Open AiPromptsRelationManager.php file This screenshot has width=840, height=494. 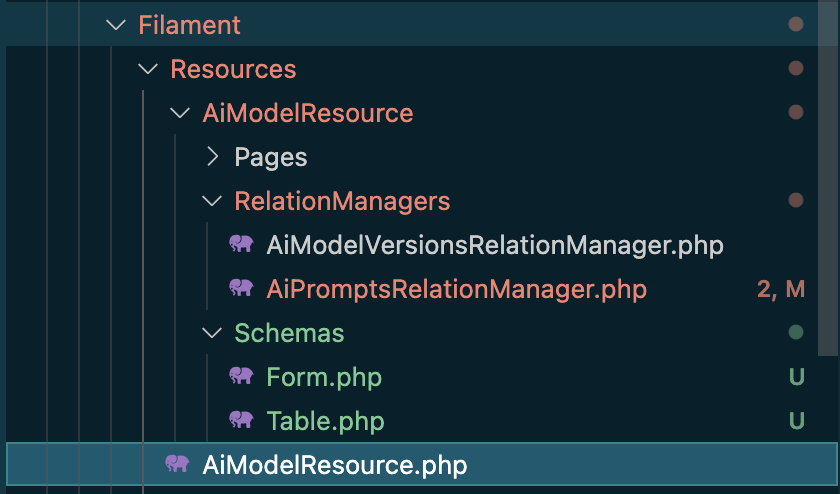click(456, 289)
